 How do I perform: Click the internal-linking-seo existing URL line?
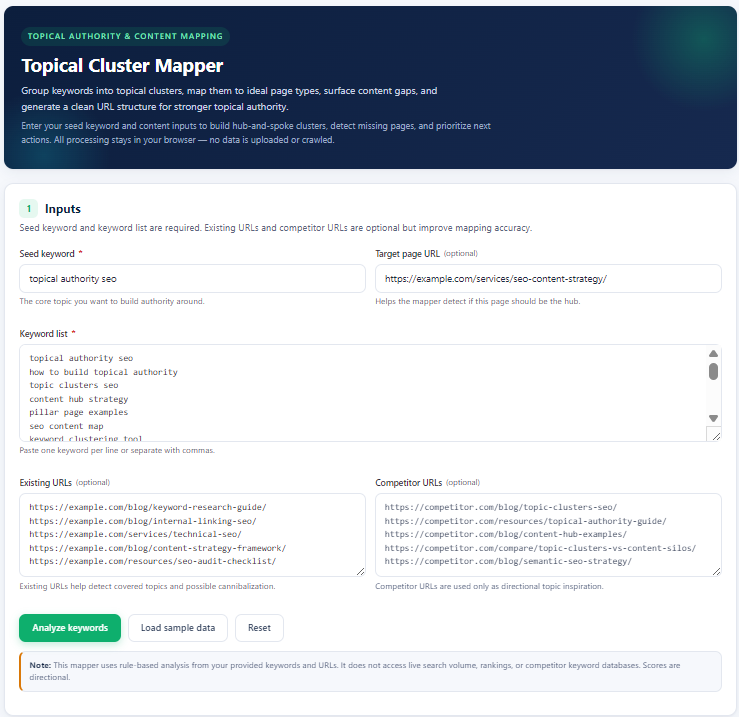point(143,521)
